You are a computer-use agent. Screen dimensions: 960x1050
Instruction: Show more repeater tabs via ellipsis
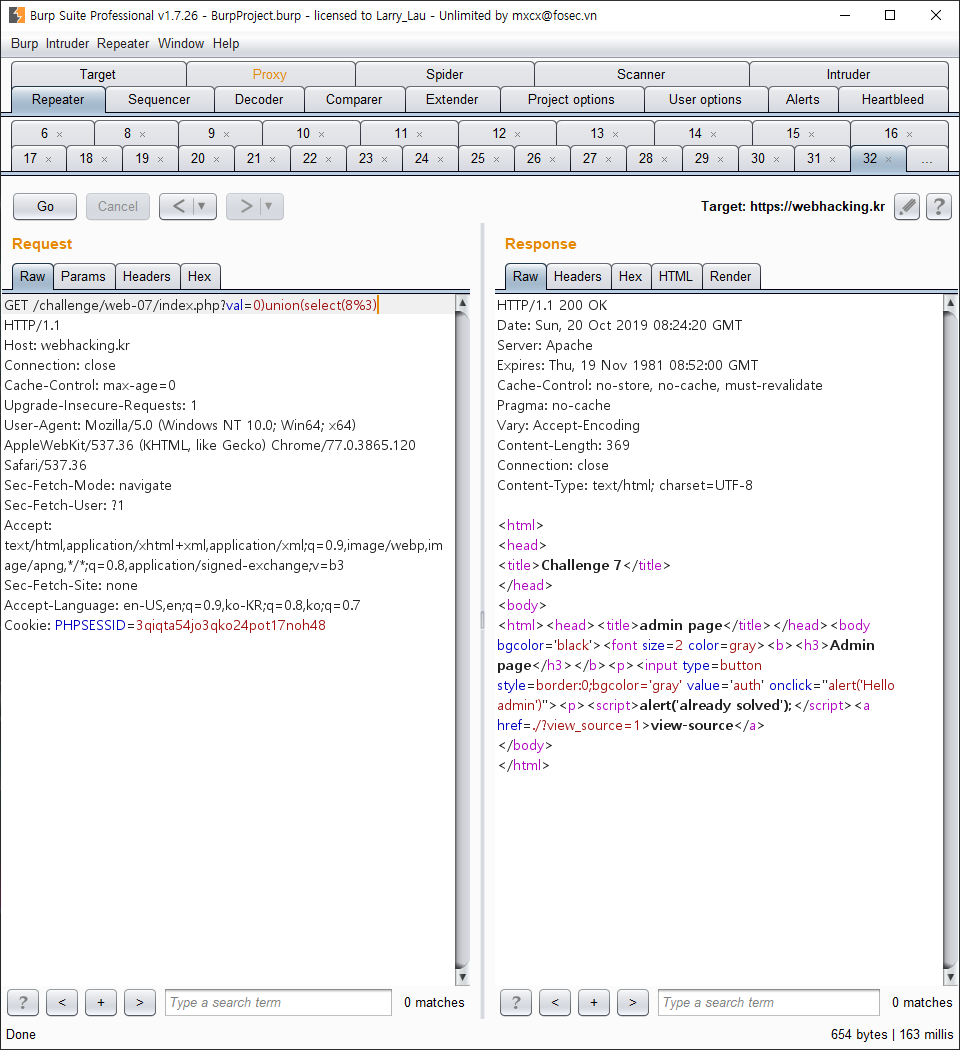(x=927, y=159)
